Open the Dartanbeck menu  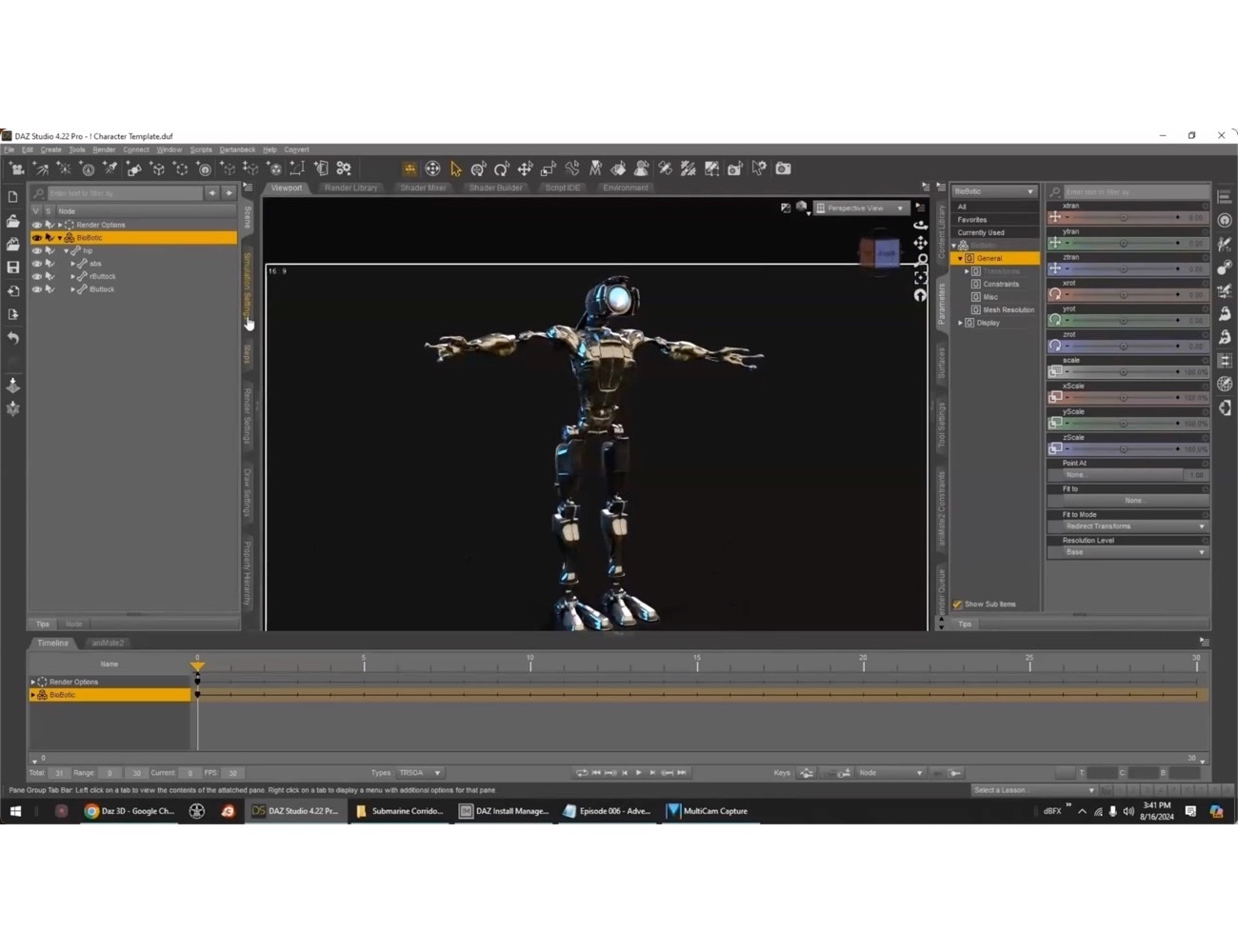tap(236, 149)
